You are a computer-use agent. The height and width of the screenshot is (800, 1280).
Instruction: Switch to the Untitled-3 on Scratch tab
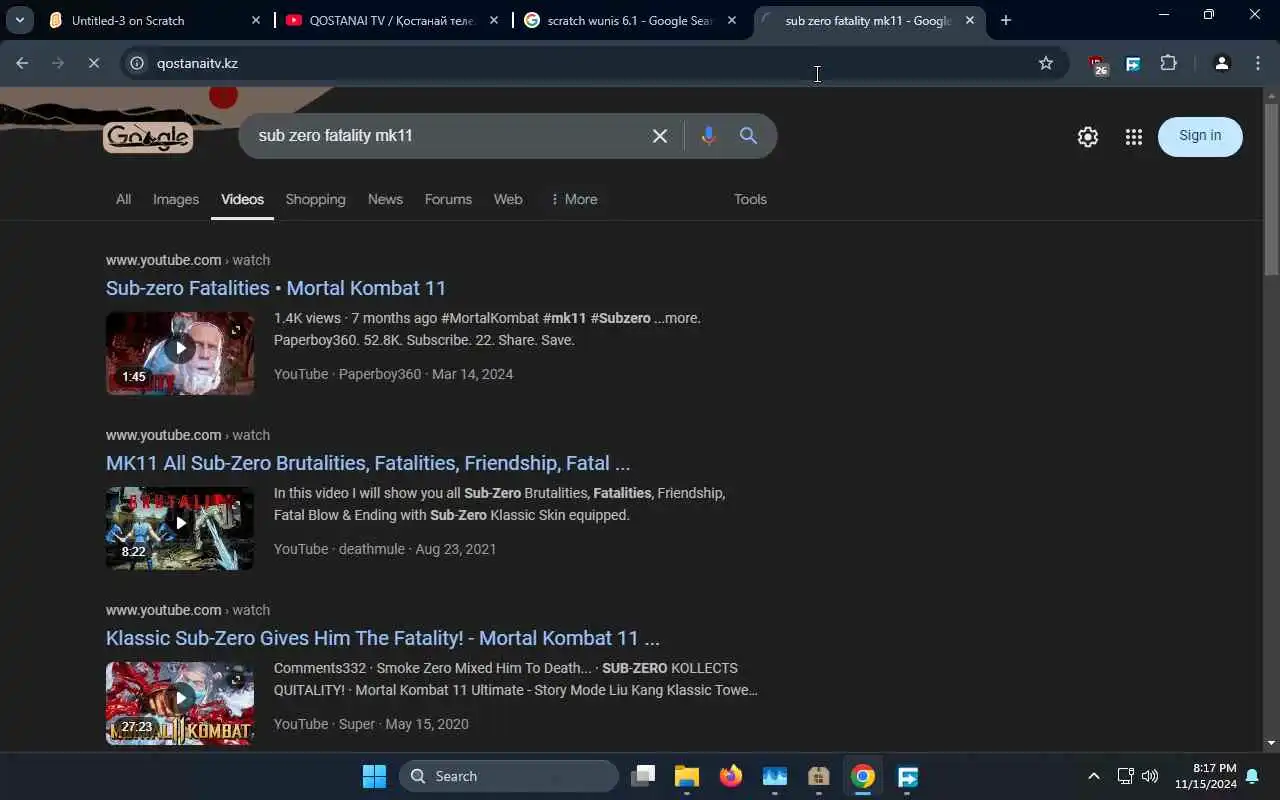coord(144,20)
